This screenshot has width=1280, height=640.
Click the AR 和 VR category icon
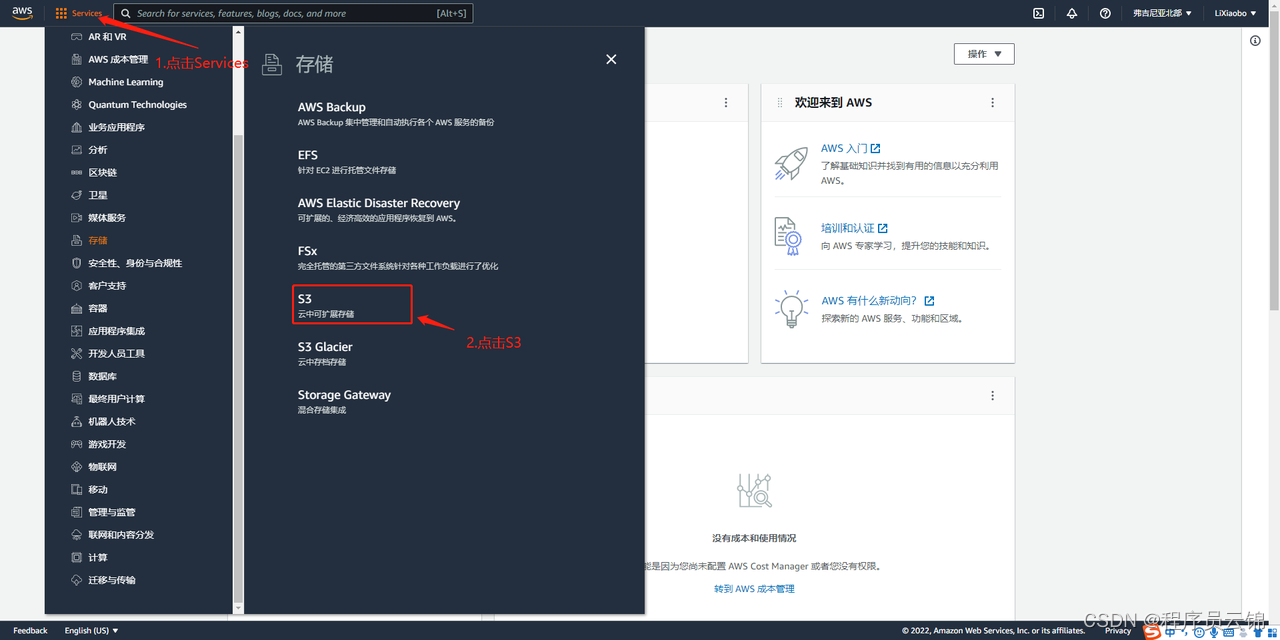[77, 37]
